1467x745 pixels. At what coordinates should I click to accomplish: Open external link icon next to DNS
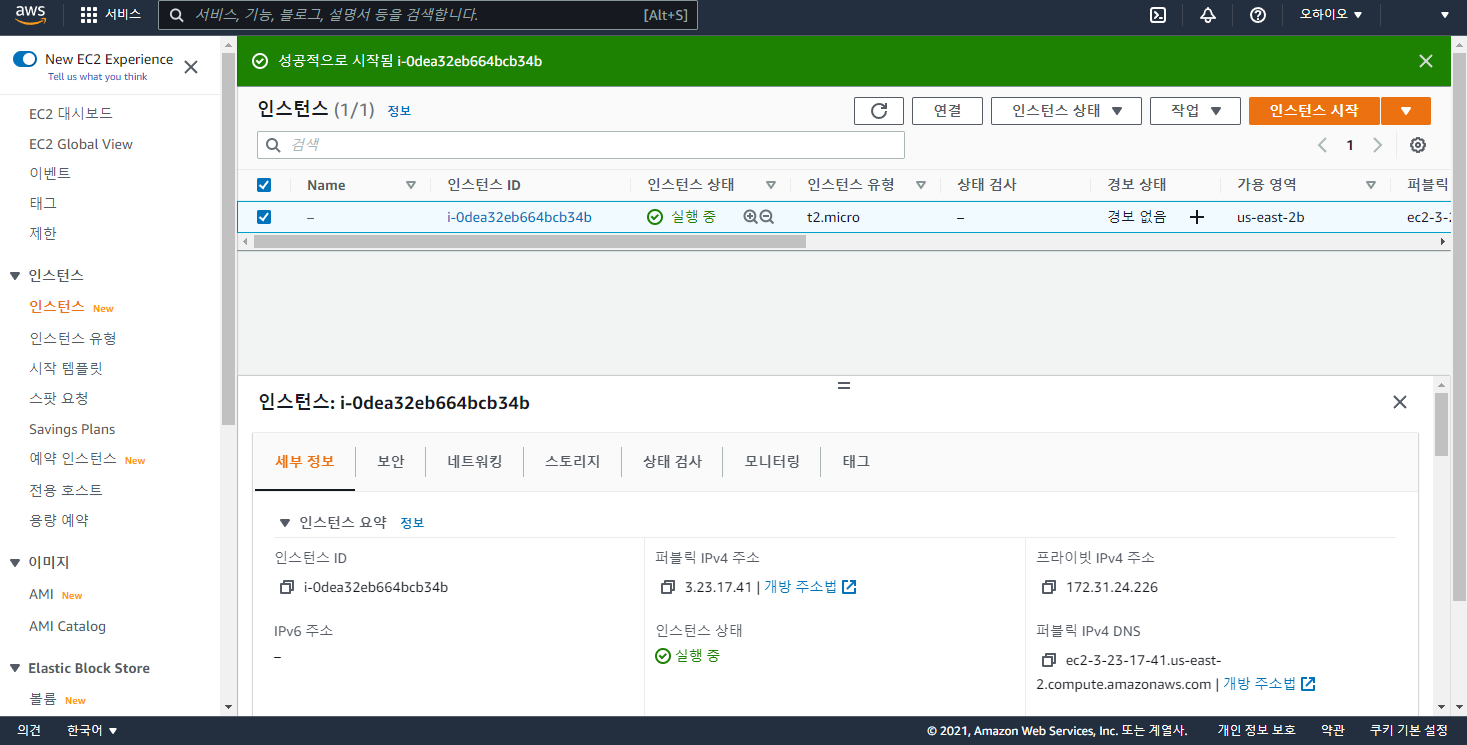tap(1308, 684)
